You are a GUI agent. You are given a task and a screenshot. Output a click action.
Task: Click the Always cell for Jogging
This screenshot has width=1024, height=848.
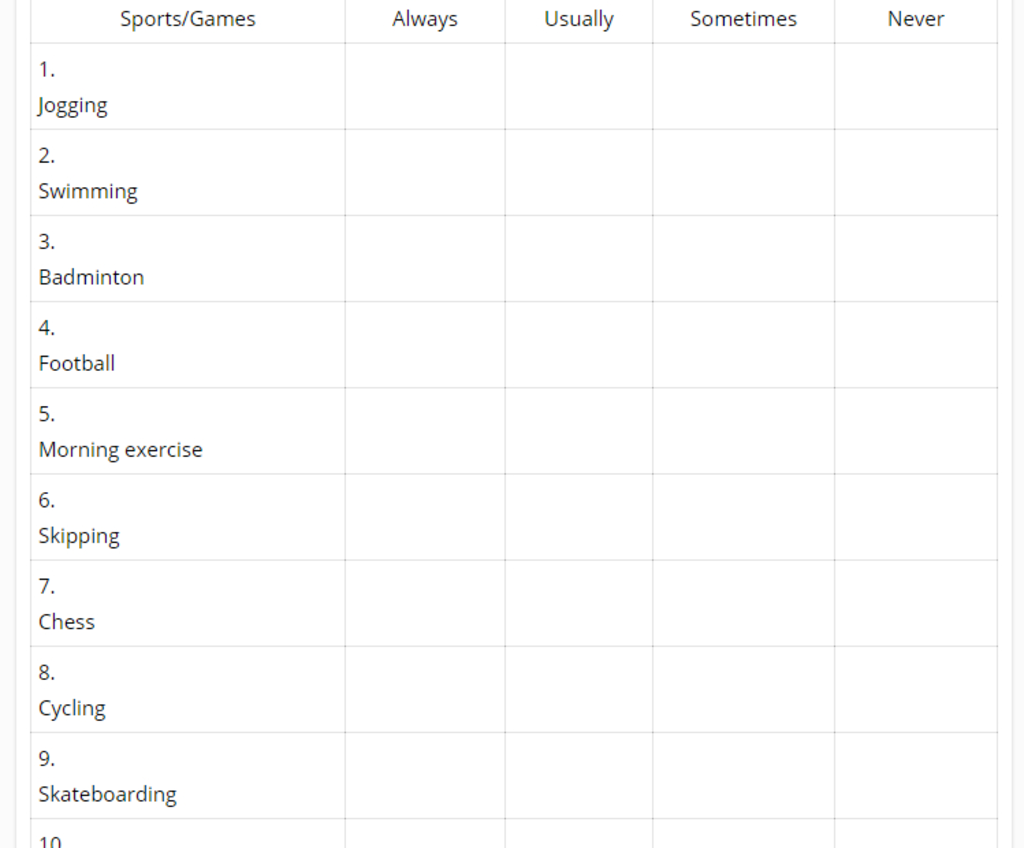[425, 86]
